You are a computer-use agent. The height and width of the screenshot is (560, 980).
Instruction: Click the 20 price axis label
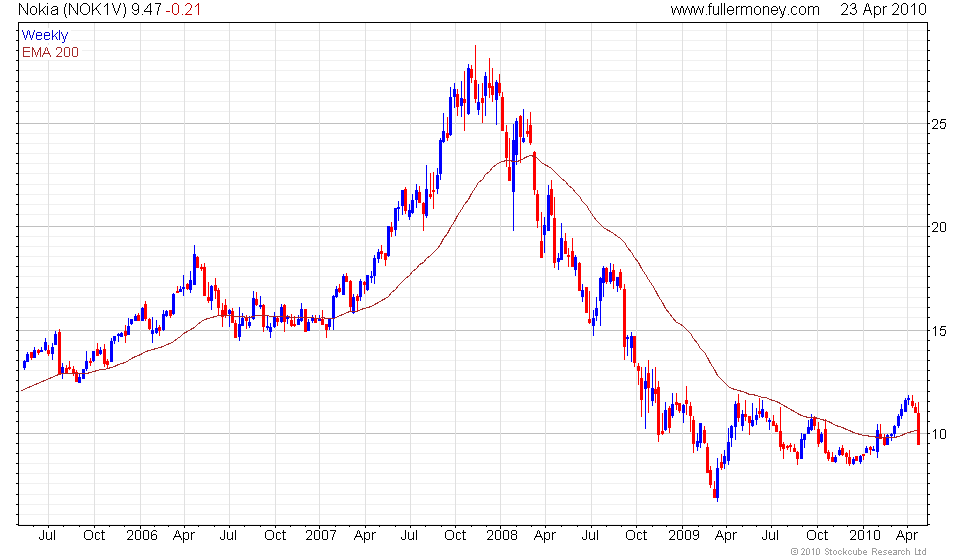coord(939,228)
